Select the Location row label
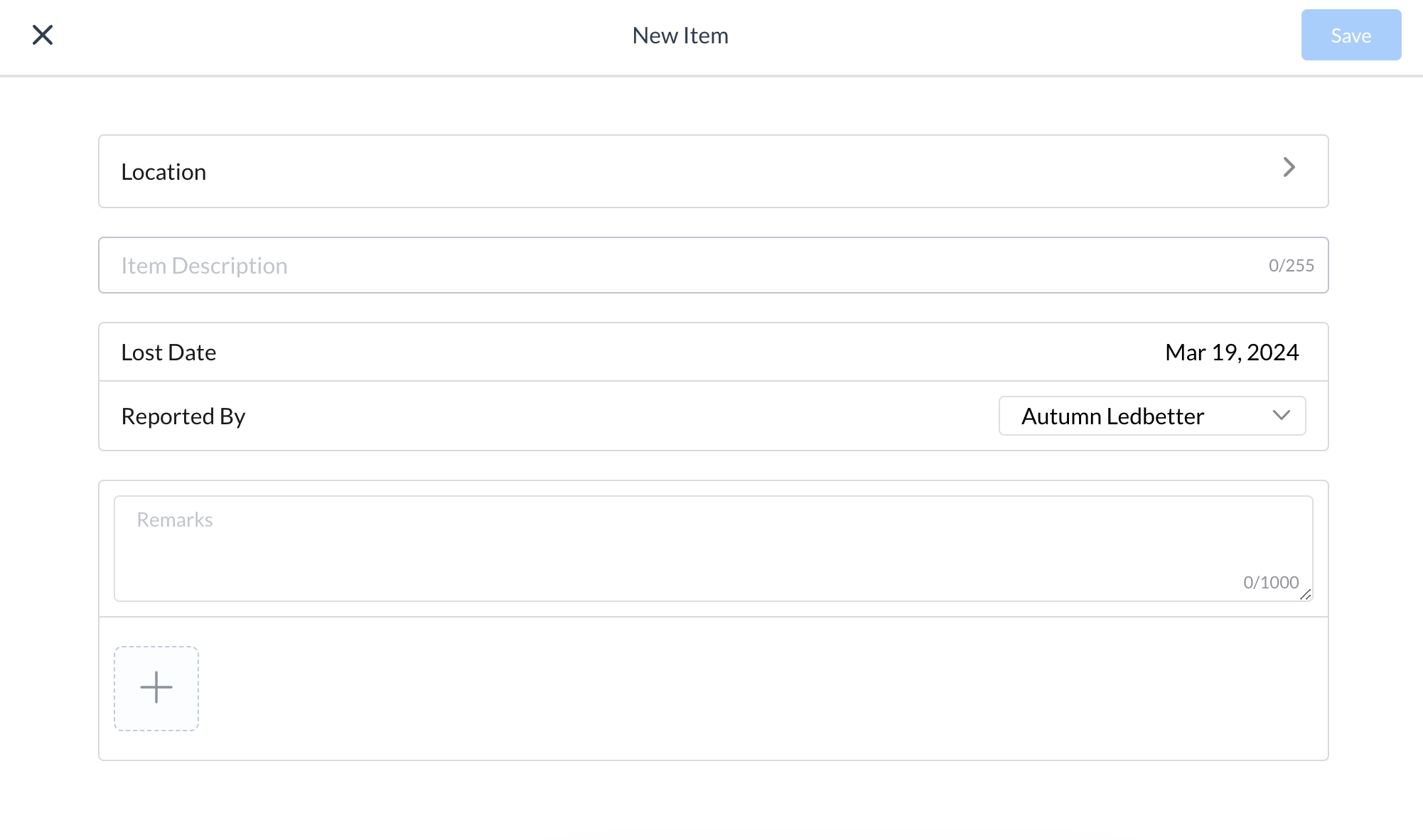 coord(164,171)
